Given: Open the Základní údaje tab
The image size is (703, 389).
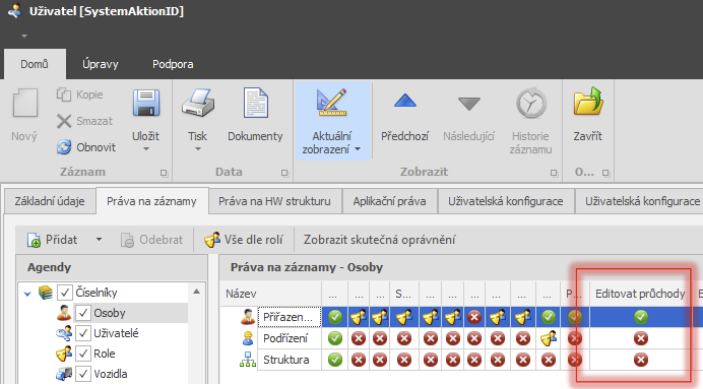Looking at the screenshot, I should 50,201.
